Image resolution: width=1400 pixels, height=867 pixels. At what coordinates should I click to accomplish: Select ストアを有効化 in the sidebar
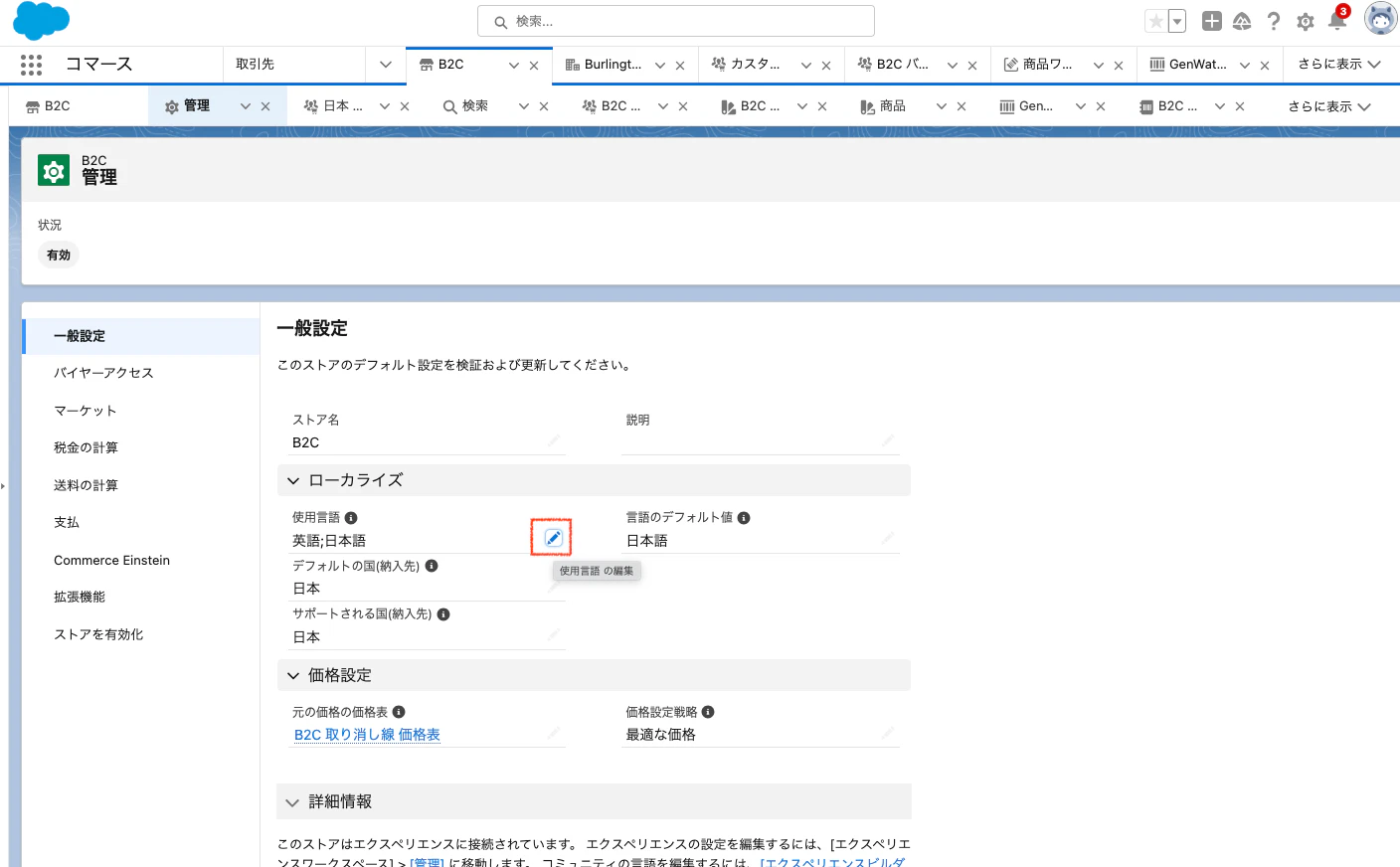tap(141, 634)
